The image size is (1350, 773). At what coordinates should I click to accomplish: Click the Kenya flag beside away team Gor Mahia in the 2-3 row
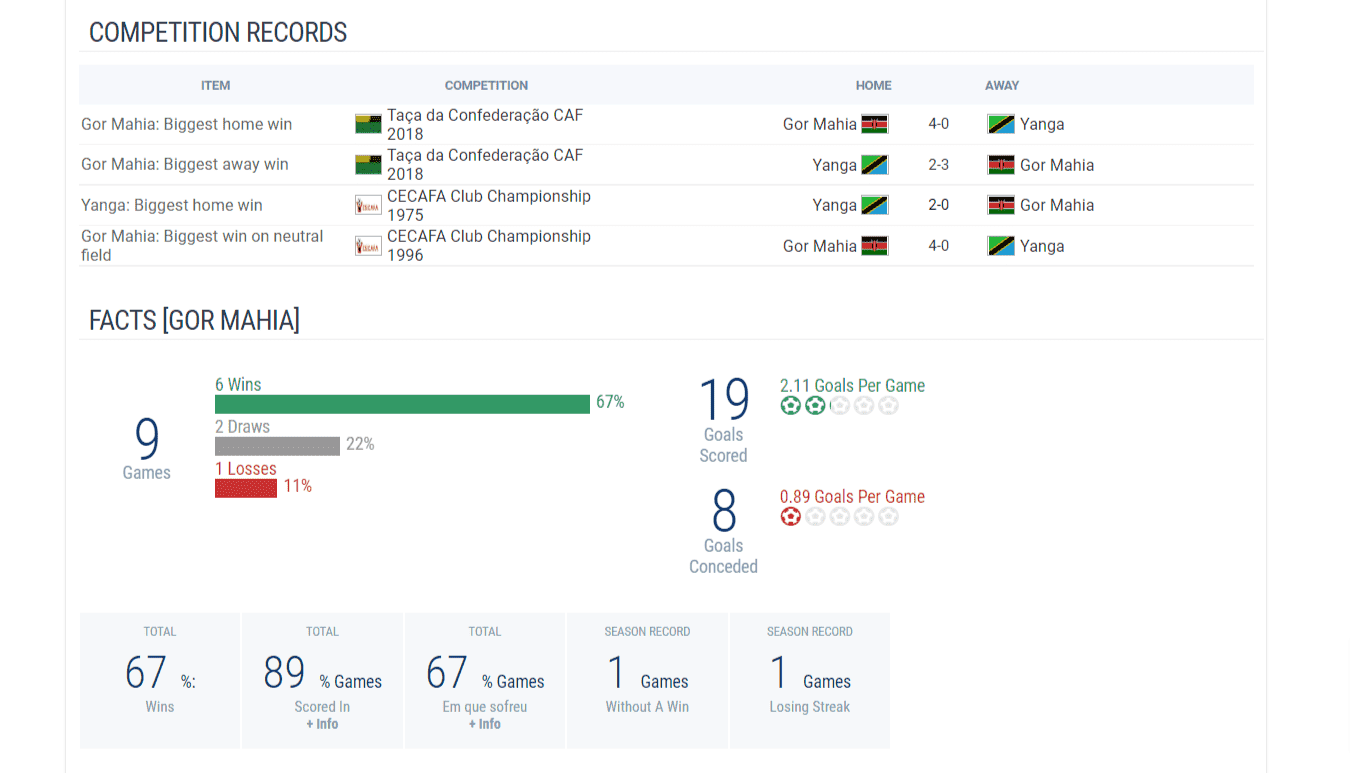1001,165
